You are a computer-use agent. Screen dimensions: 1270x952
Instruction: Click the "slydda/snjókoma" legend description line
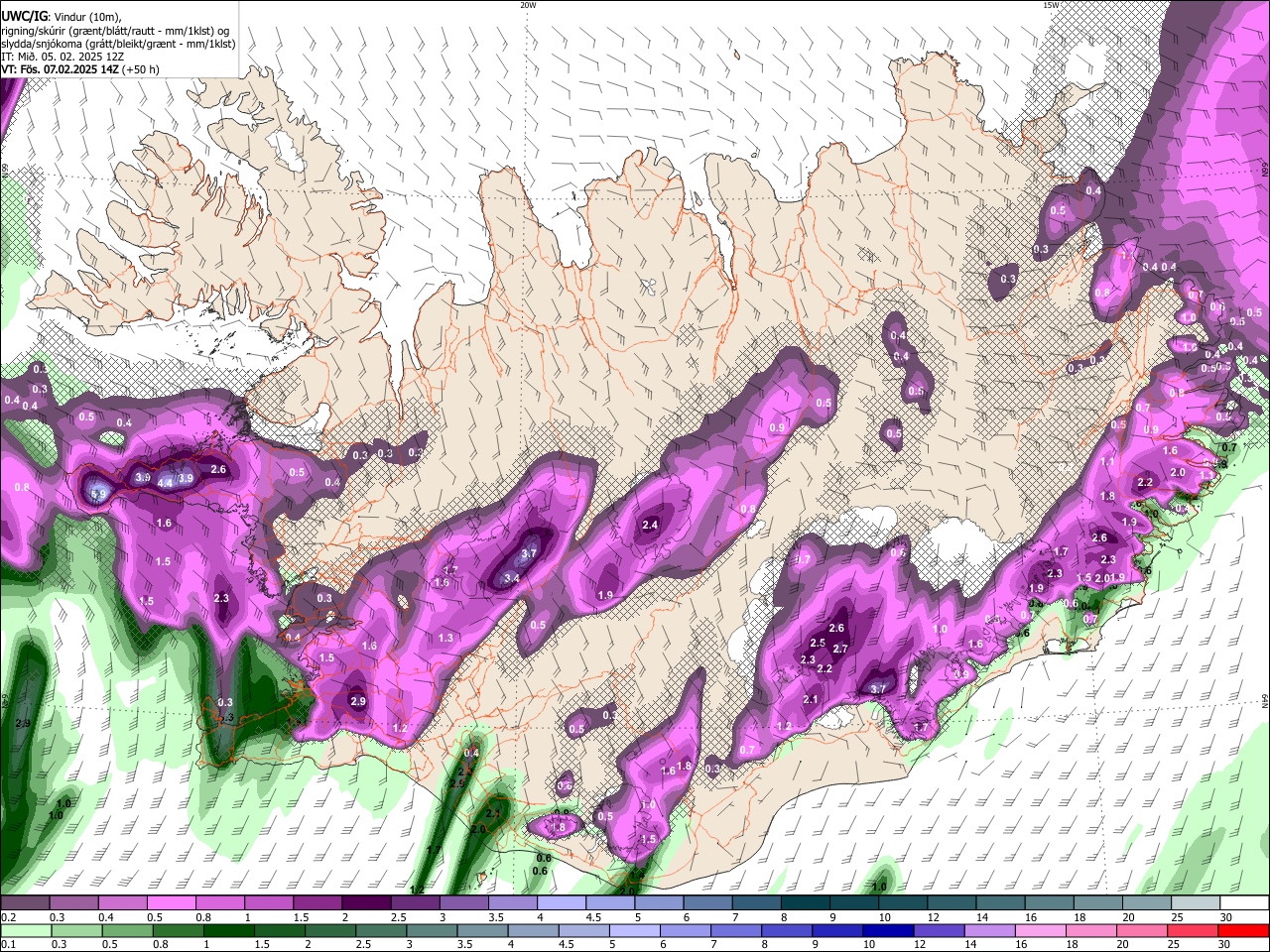coord(117,44)
